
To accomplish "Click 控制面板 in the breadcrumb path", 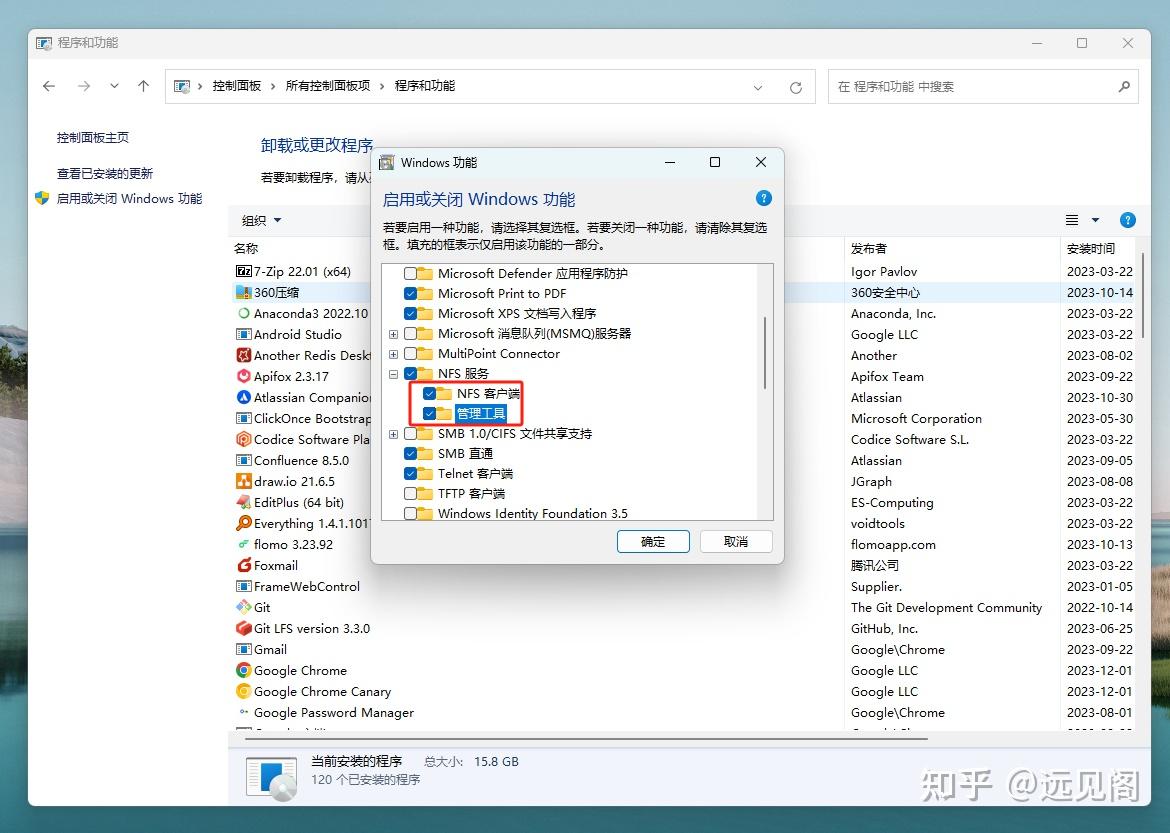I will coord(238,86).
